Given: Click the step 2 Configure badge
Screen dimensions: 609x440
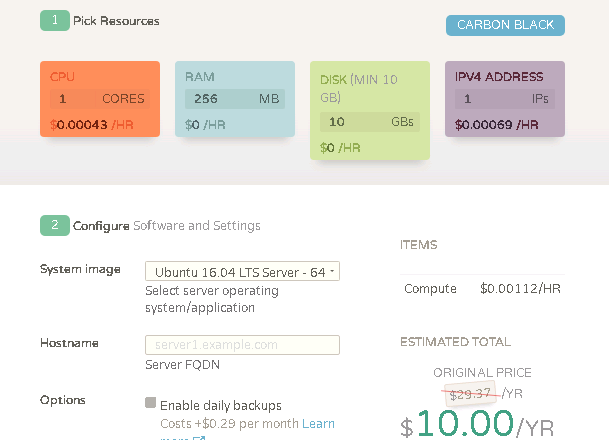Looking at the screenshot, I should pos(54,225).
